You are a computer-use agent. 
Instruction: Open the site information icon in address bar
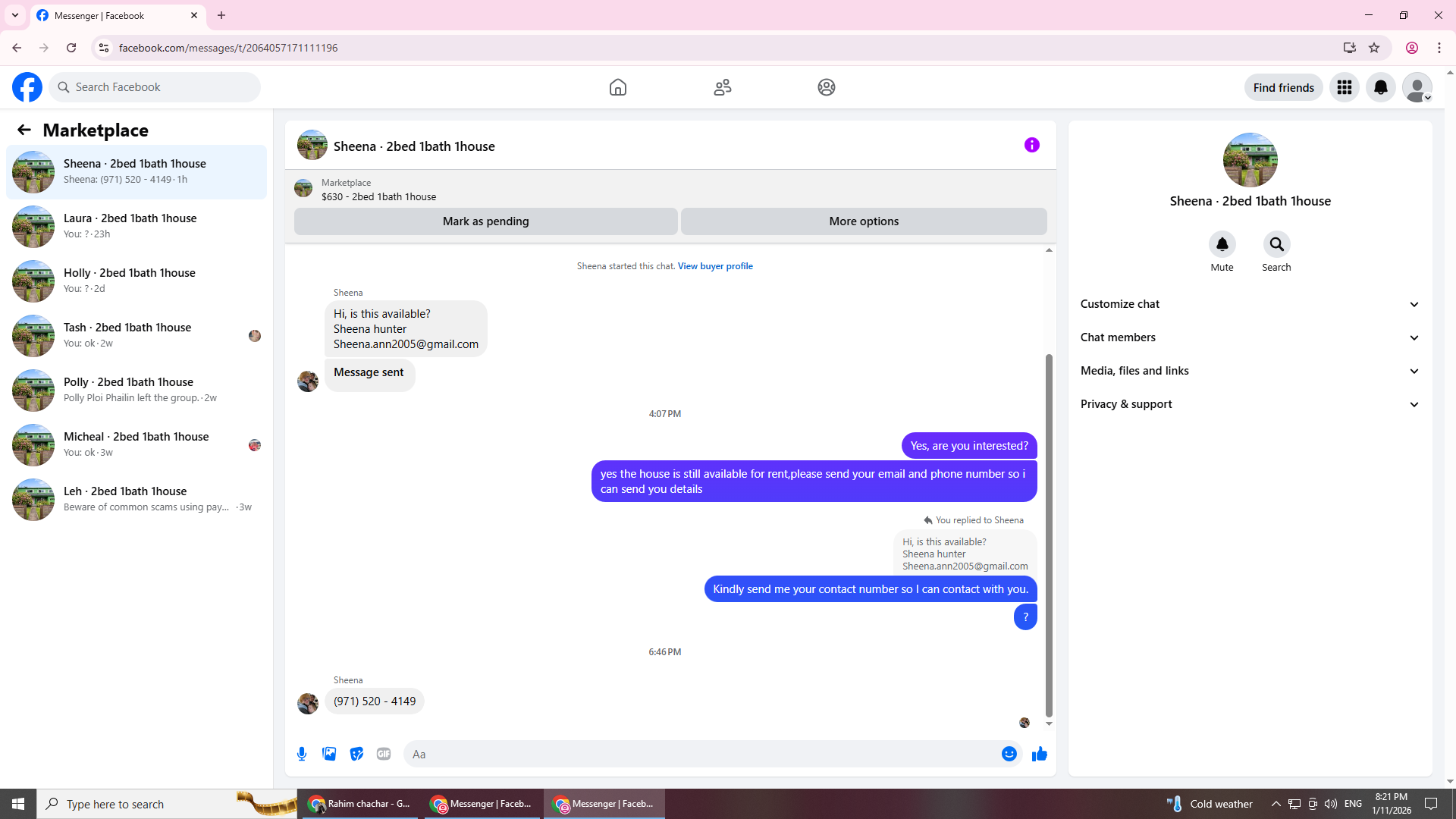[104, 48]
